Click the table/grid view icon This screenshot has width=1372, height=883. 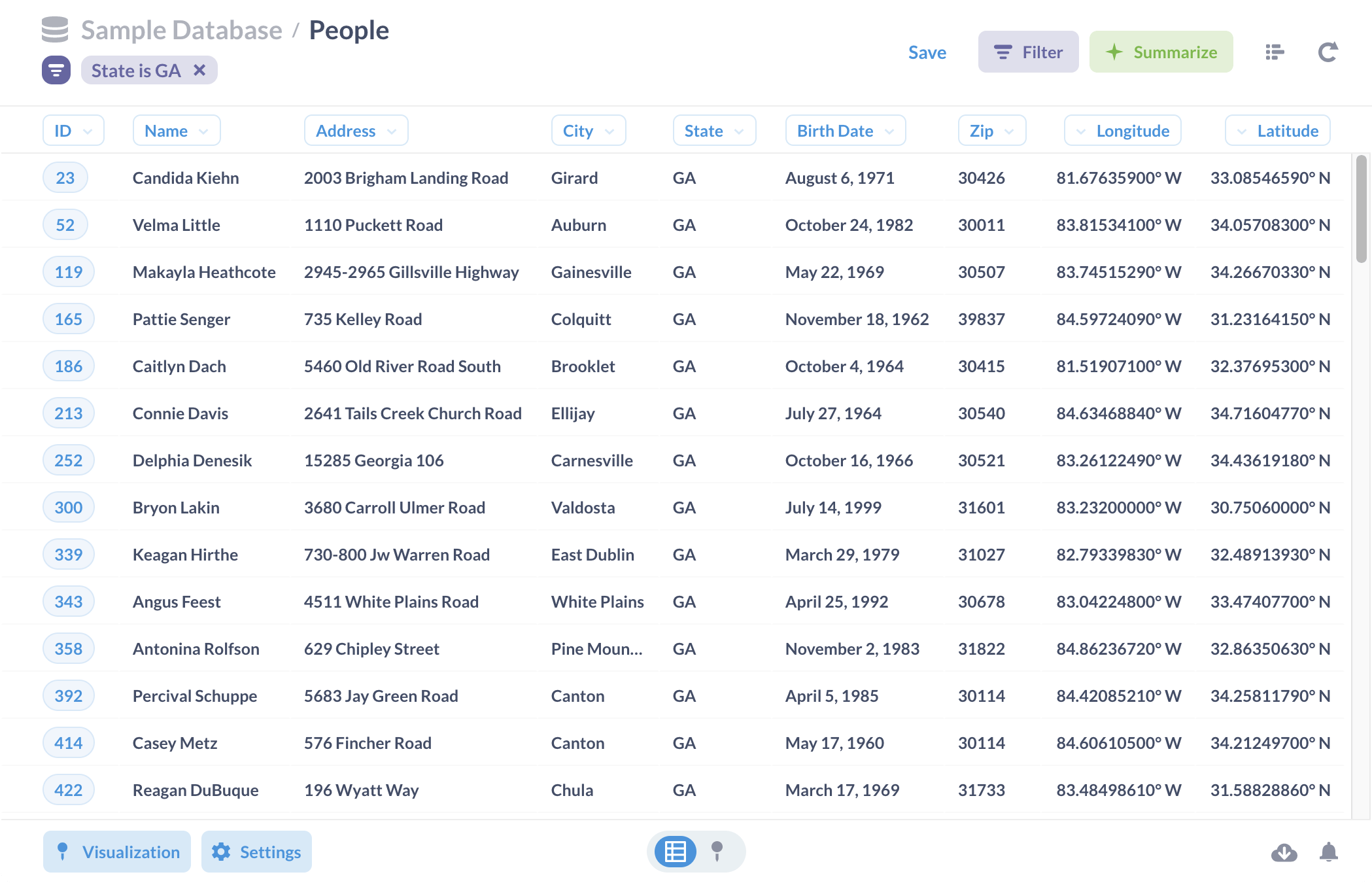pyautogui.click(x=676, y=852)
